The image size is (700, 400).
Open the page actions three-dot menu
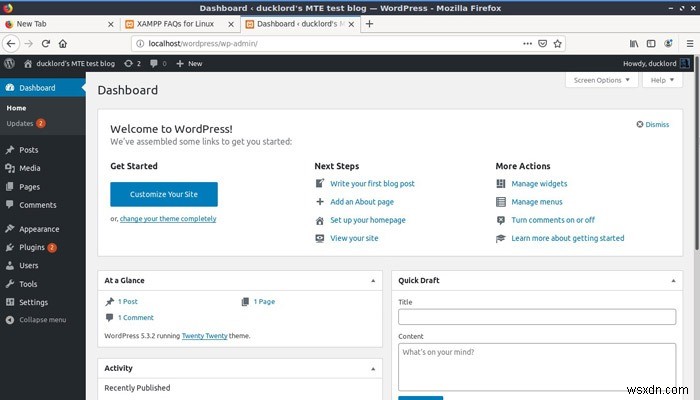click(x=527, y=43)
